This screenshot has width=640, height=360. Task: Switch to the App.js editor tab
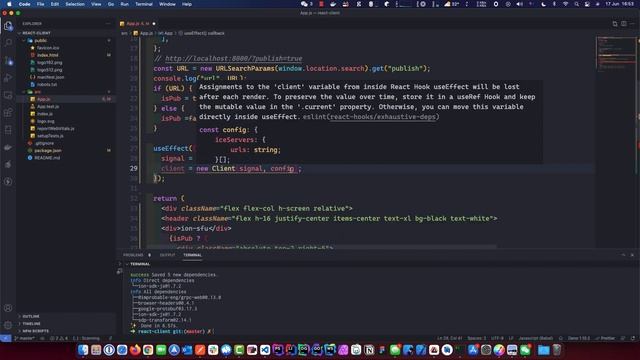(x=138, y=24)
